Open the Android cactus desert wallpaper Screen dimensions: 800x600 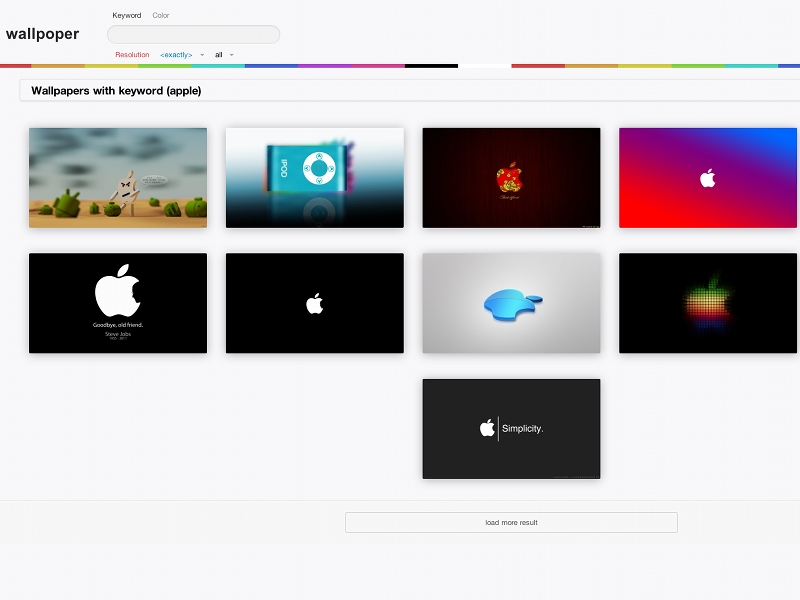click(x=118, y=178)
